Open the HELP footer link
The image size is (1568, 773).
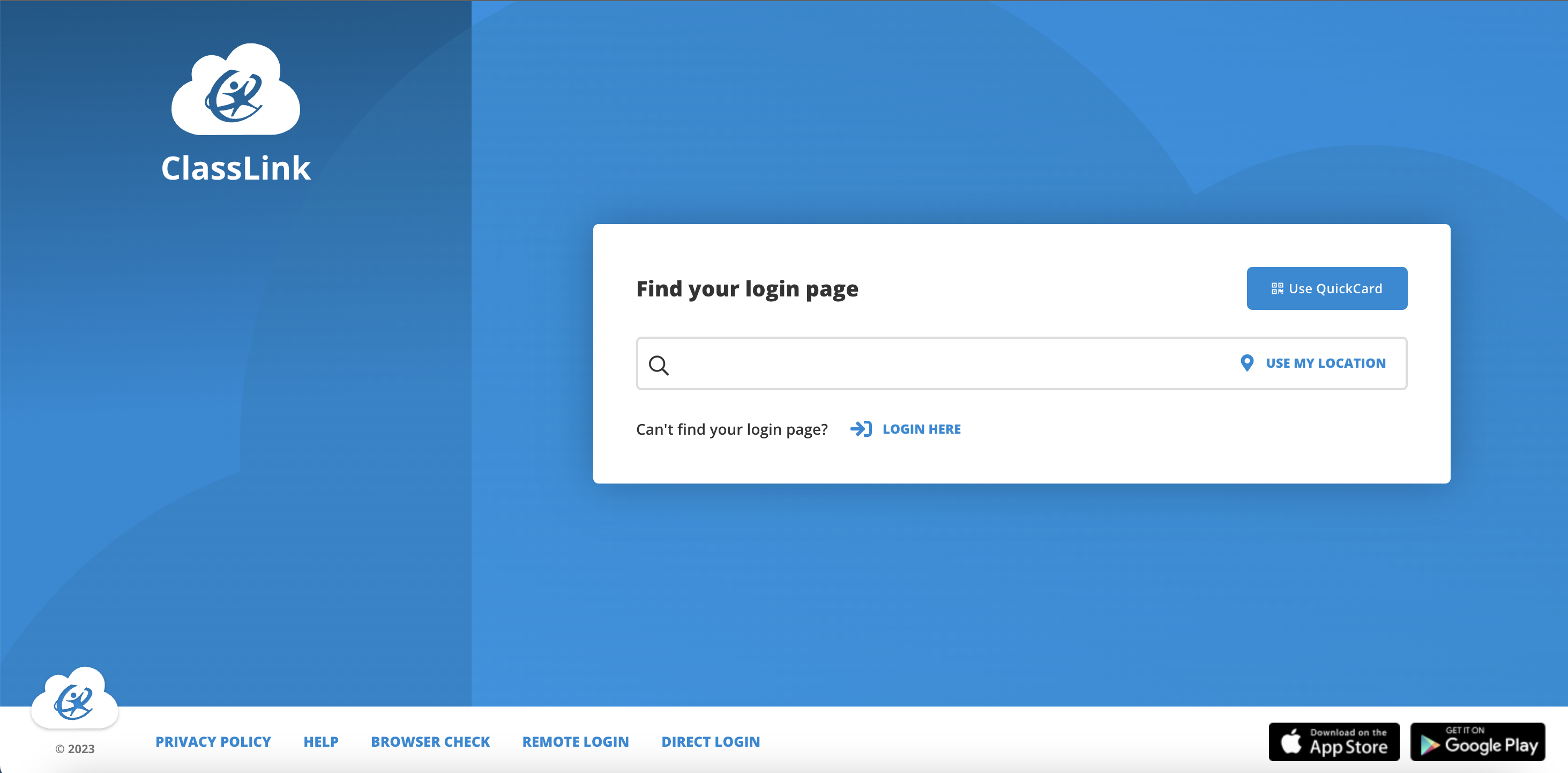pos(321,741)
